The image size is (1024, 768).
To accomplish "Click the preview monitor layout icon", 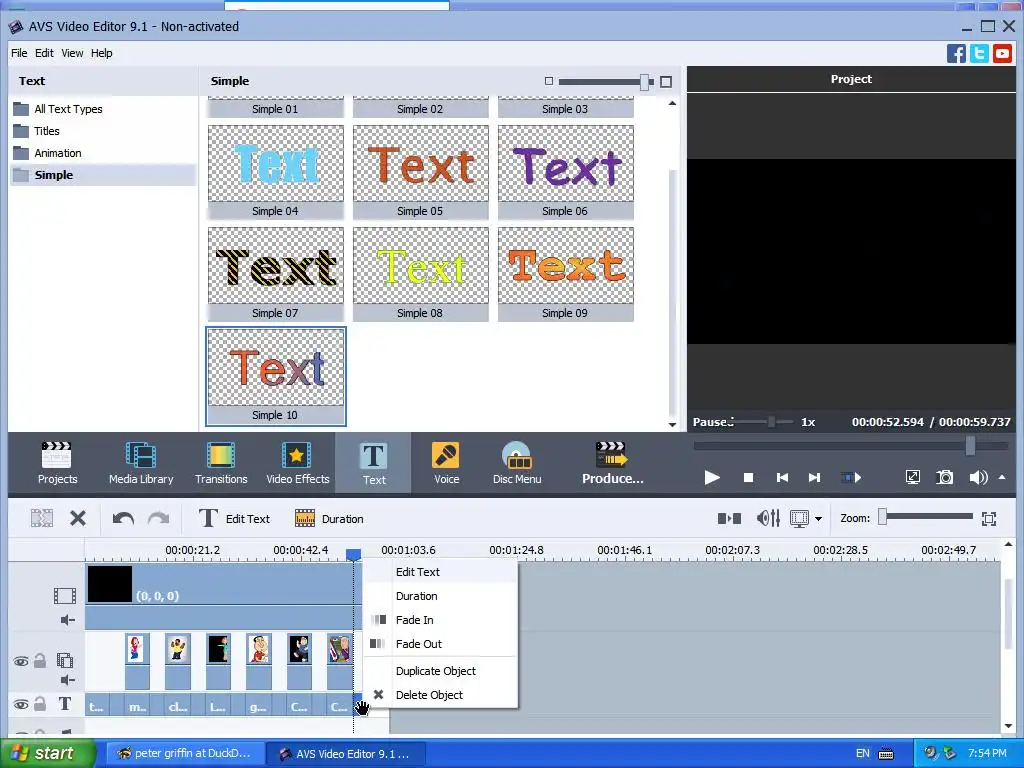I will coord(799,519).
